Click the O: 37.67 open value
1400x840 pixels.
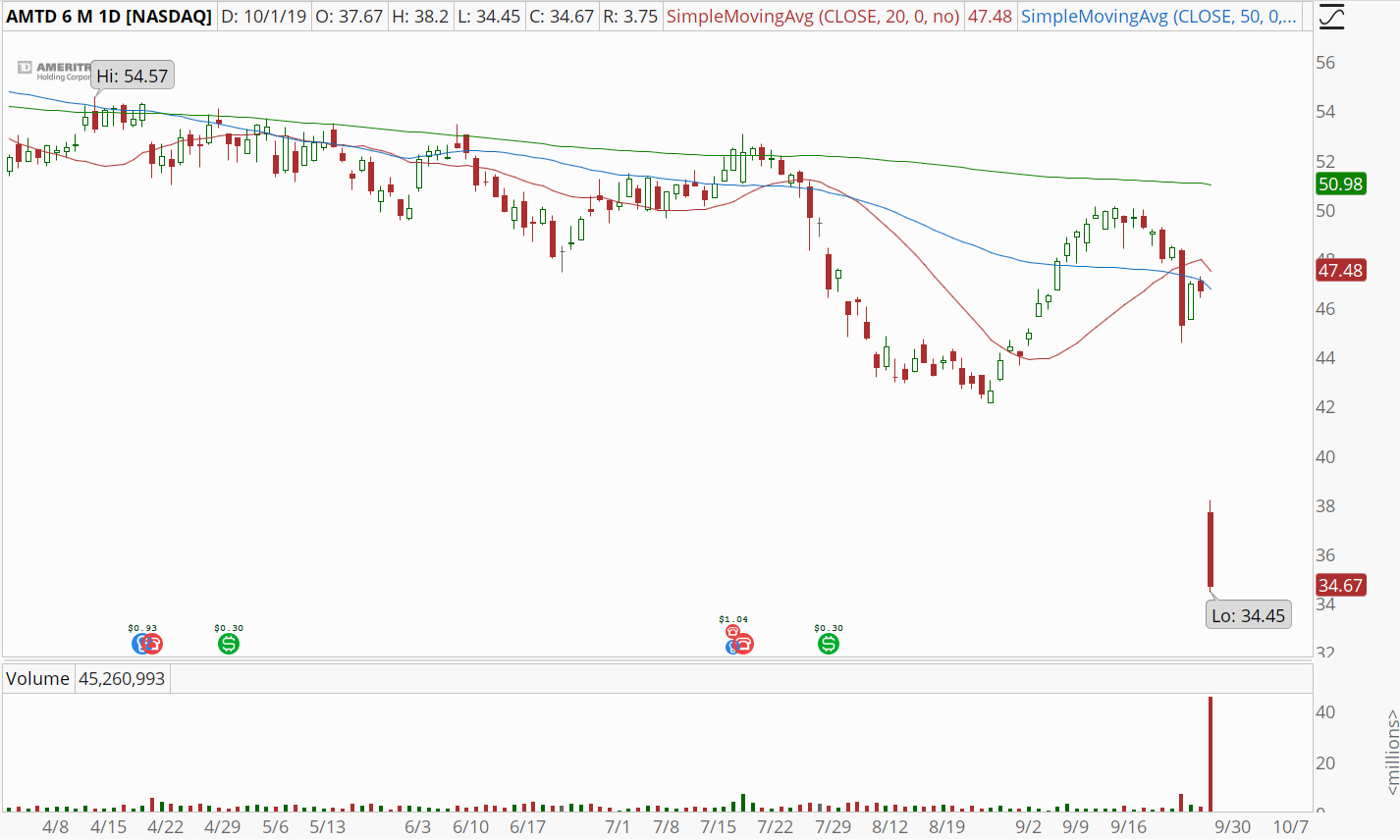click(349, 17)
